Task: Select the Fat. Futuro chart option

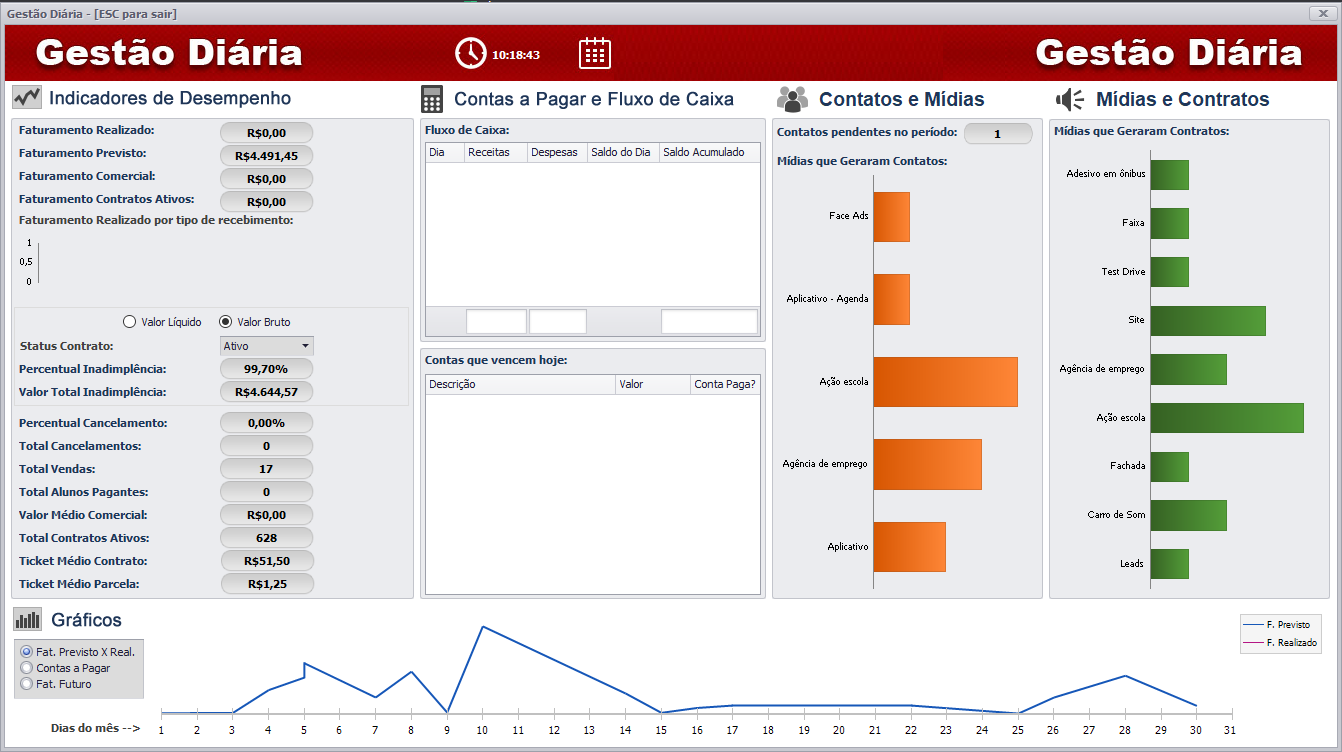Action: click(27, 684)
